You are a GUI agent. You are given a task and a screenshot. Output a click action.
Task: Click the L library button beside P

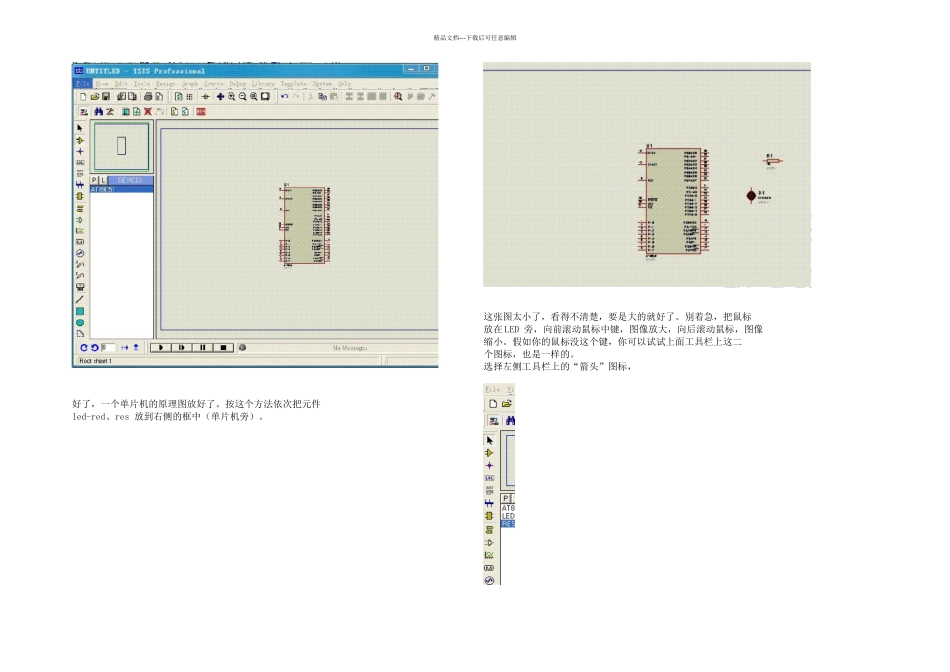(103, 181)
